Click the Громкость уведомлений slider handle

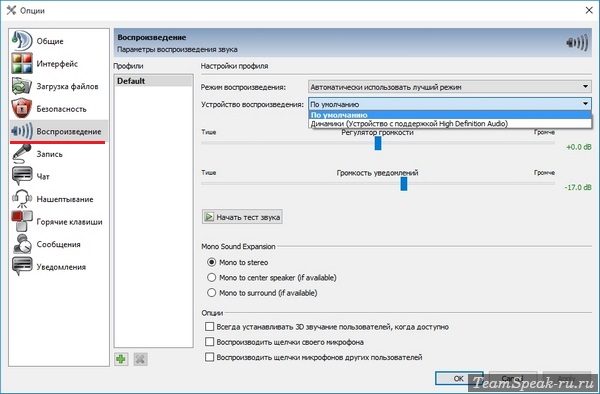tap(404, 184)
